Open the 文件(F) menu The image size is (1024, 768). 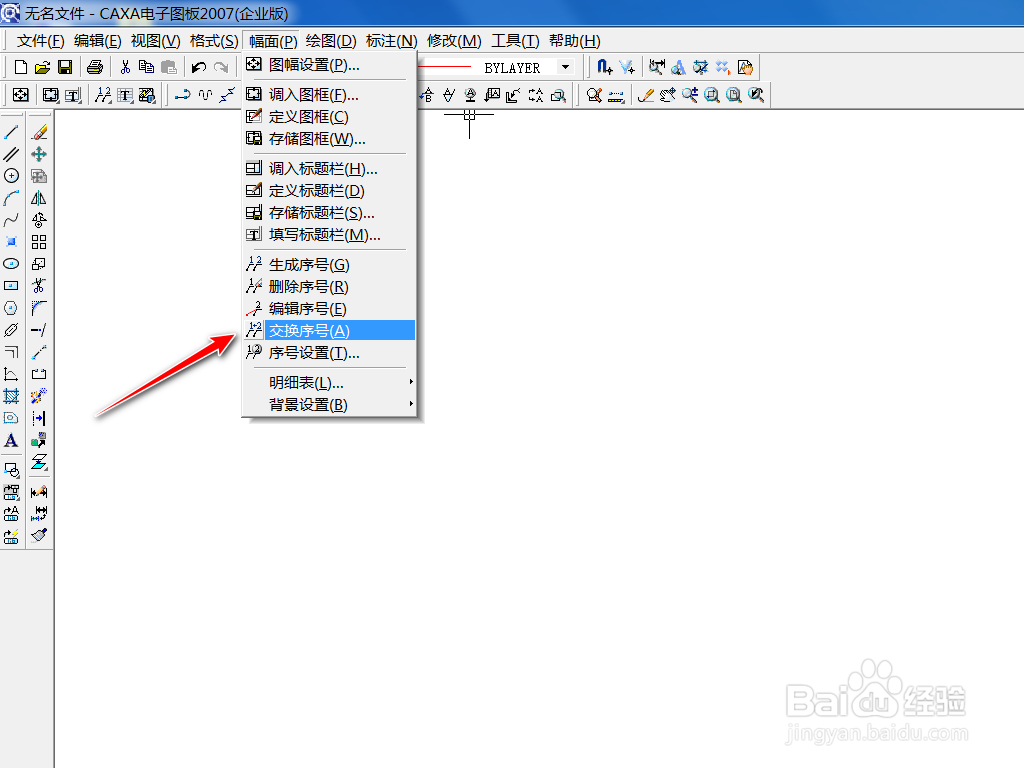pos(40,41)
